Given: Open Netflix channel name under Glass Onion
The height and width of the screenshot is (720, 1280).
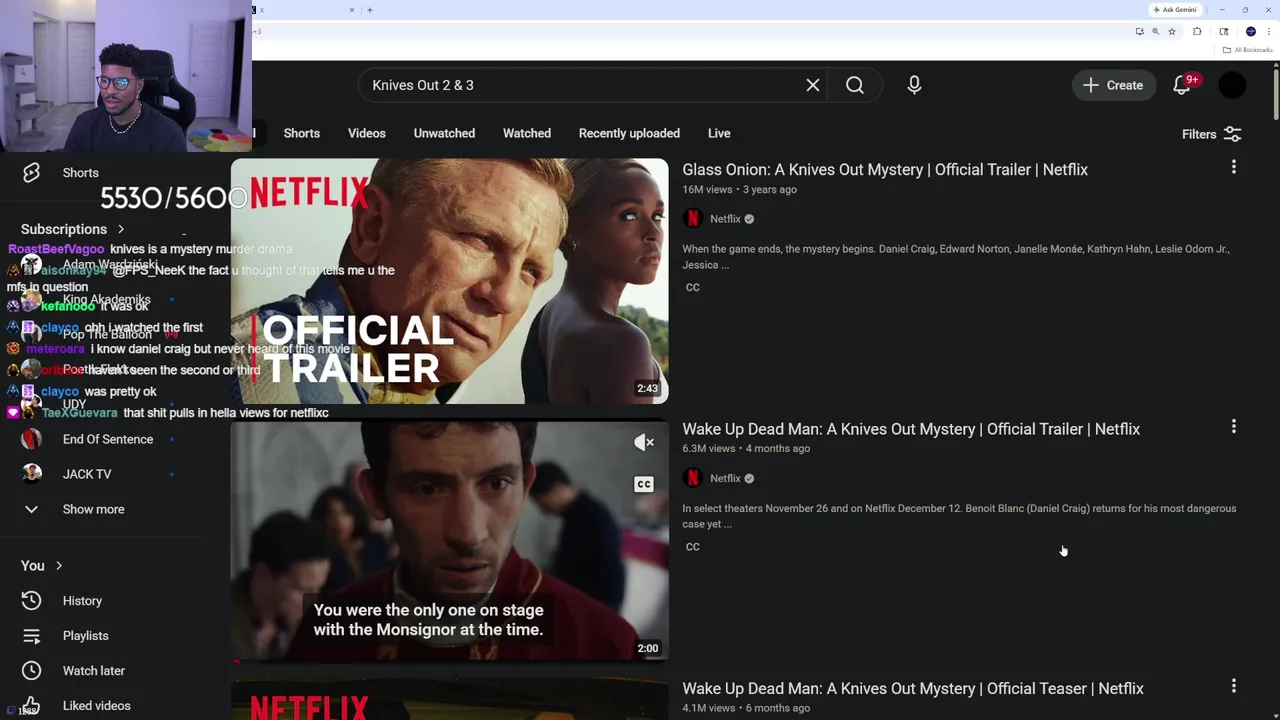Looking at the screenshot, I should tap(725, 219).
